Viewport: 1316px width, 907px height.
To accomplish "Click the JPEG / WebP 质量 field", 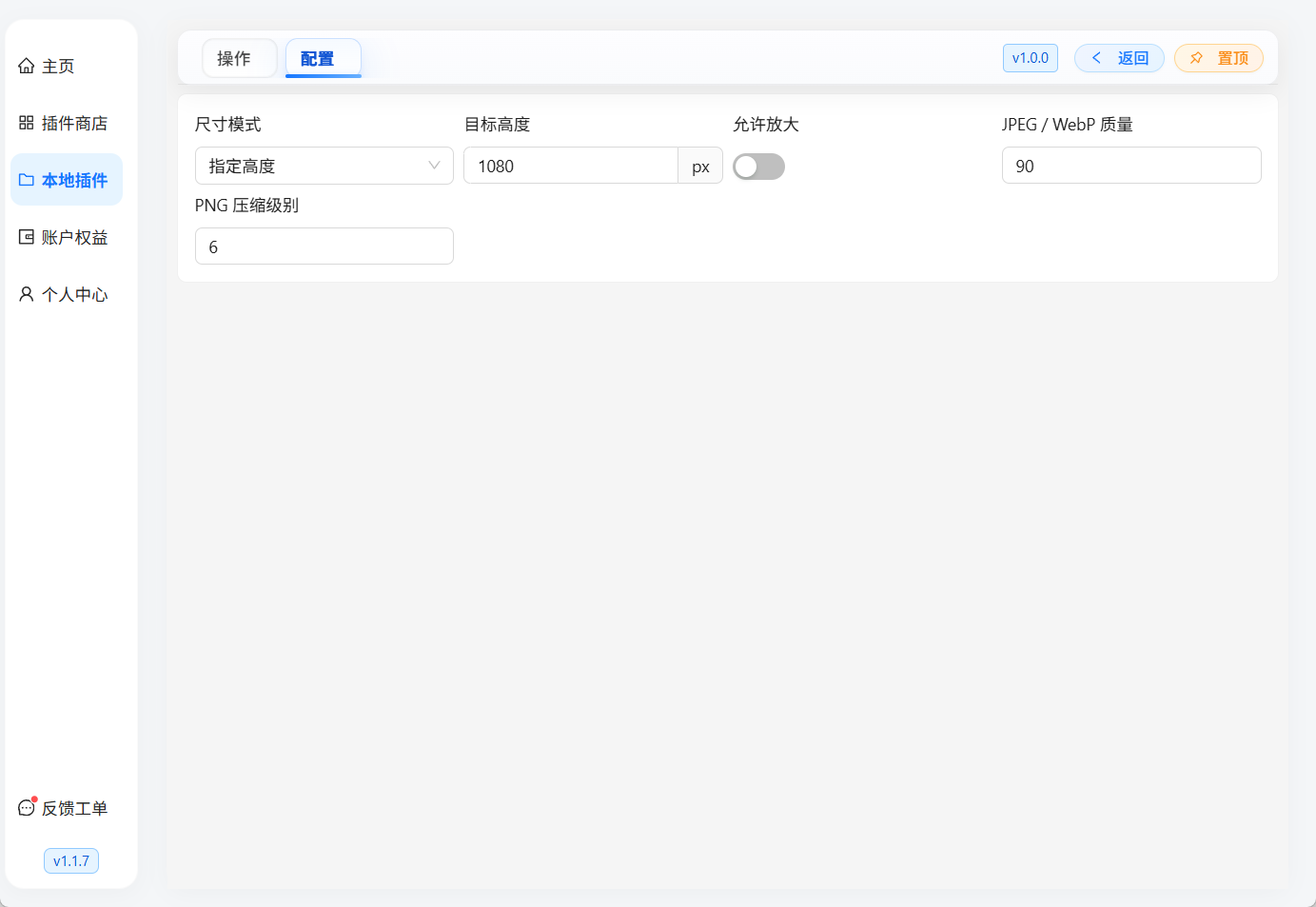I will click(1131, 166).
